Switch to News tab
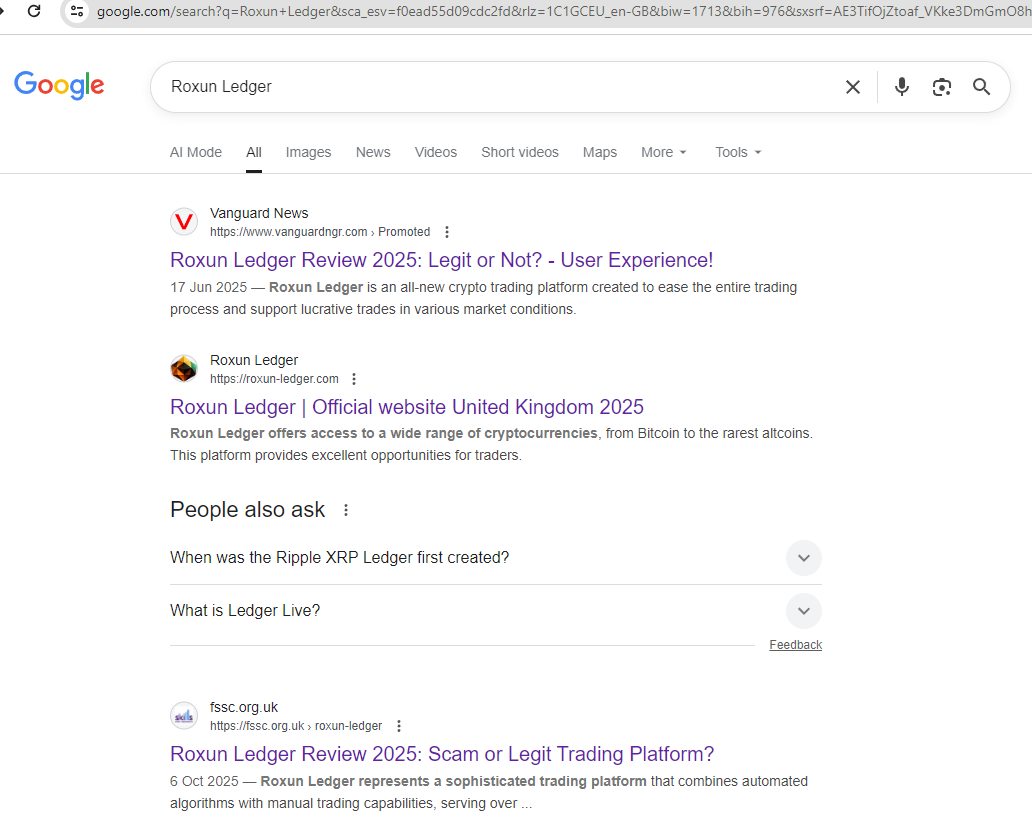The height and width of the screenshot is (837, 1032). click(x=373, y=152)
